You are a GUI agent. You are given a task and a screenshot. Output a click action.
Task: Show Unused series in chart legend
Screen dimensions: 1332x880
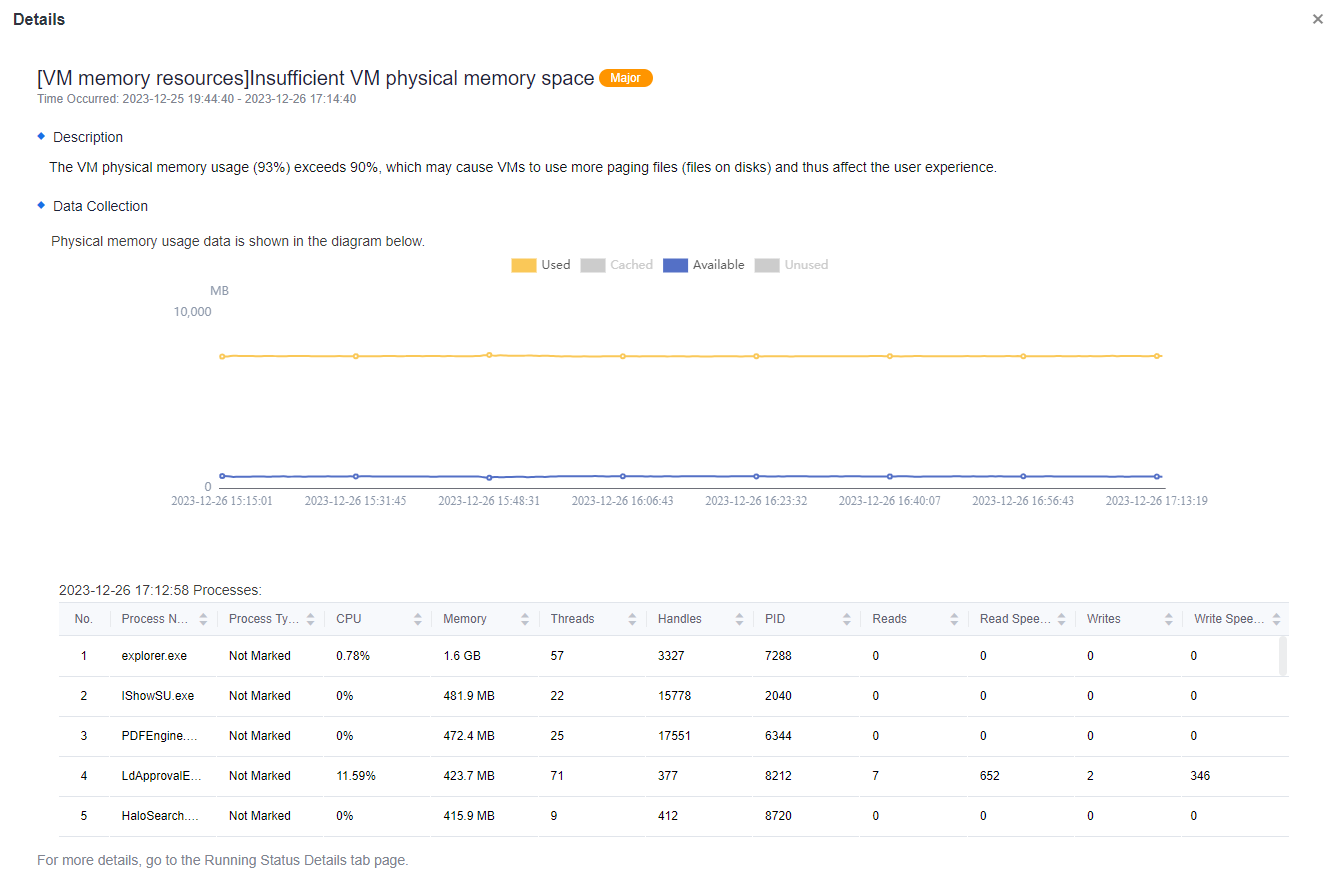792,265
